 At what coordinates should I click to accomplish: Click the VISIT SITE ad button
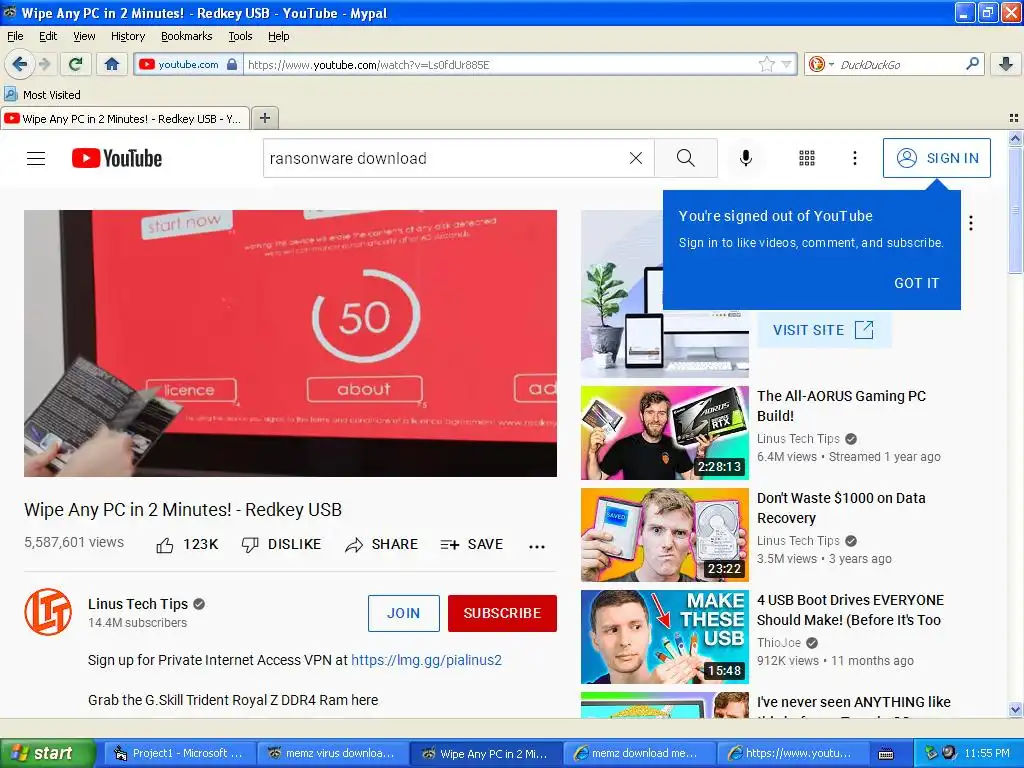point(823,330)
